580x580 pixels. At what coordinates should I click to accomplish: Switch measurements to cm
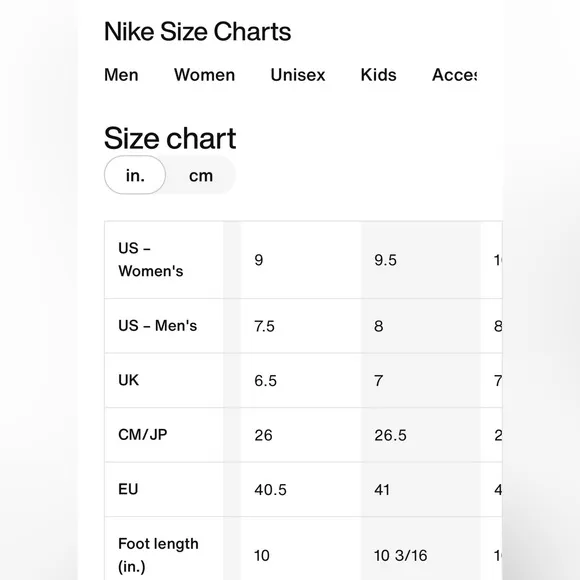click(201, 175)
